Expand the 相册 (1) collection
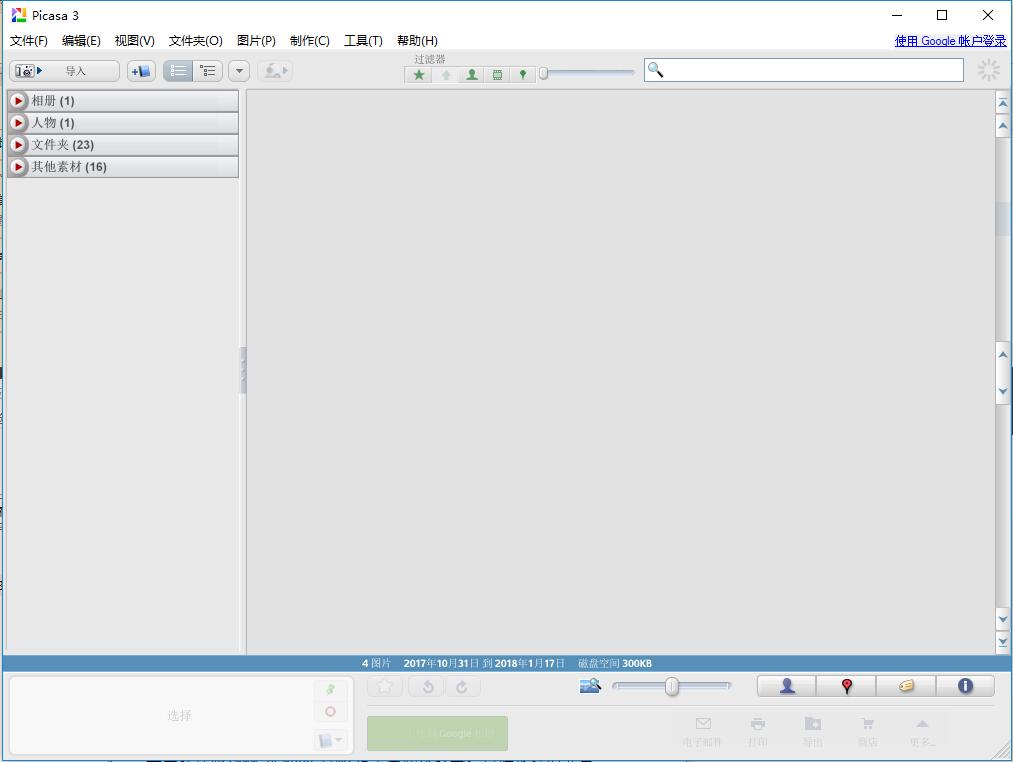Image resolution: width=1013 pixels, height=762 pixels. pos(18,101)
